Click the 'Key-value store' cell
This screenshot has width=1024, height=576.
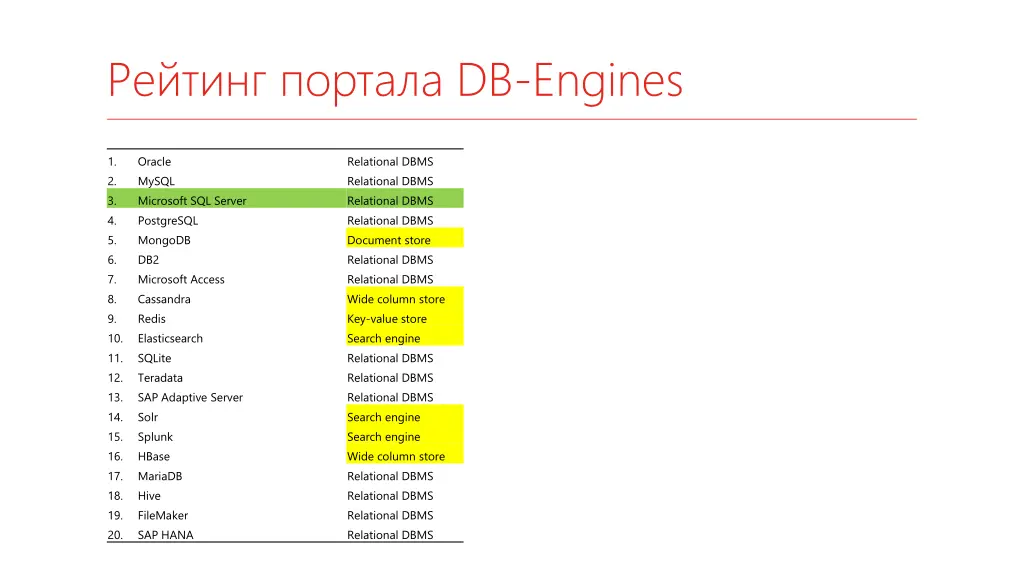405,316
